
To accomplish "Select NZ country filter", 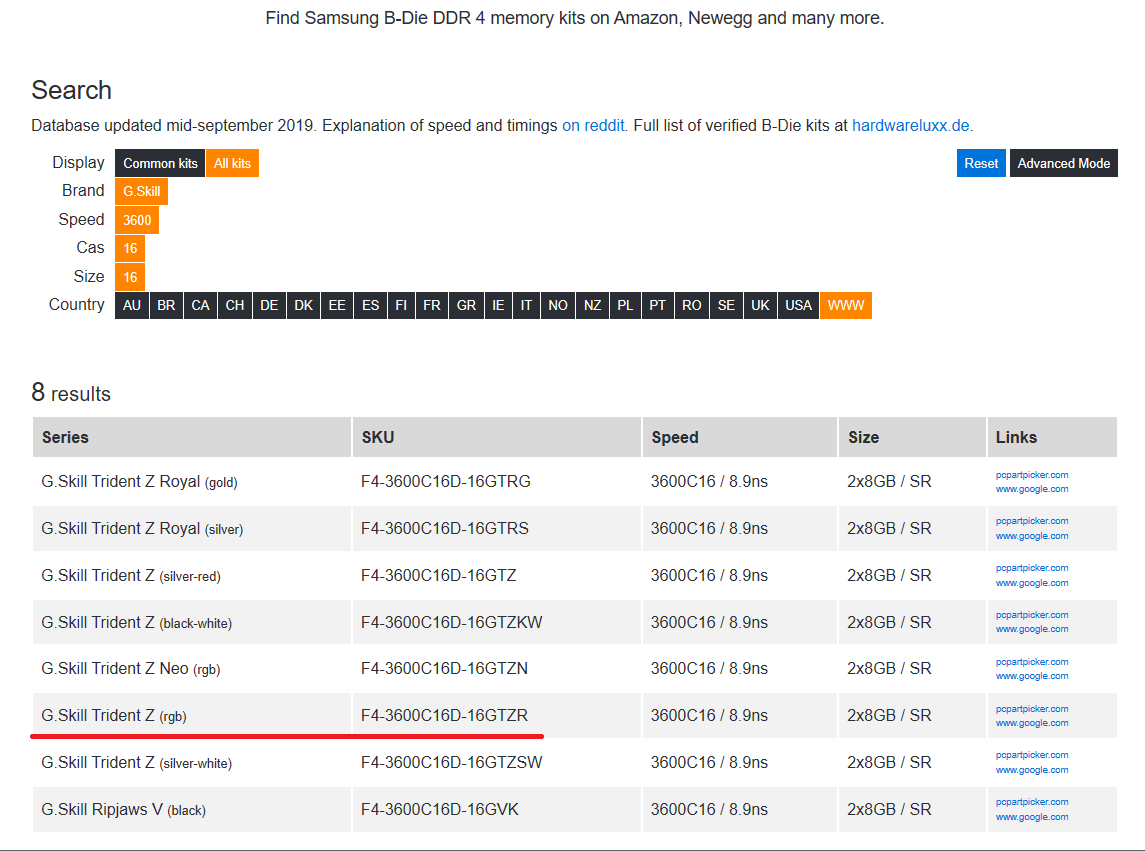I will pos(593,305).
